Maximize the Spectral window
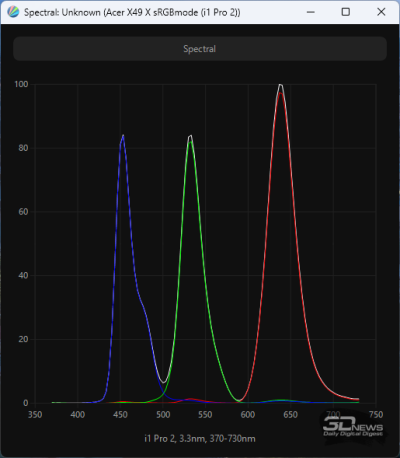Viewport: 400px width, 458px height. click(x=346, y=12)
